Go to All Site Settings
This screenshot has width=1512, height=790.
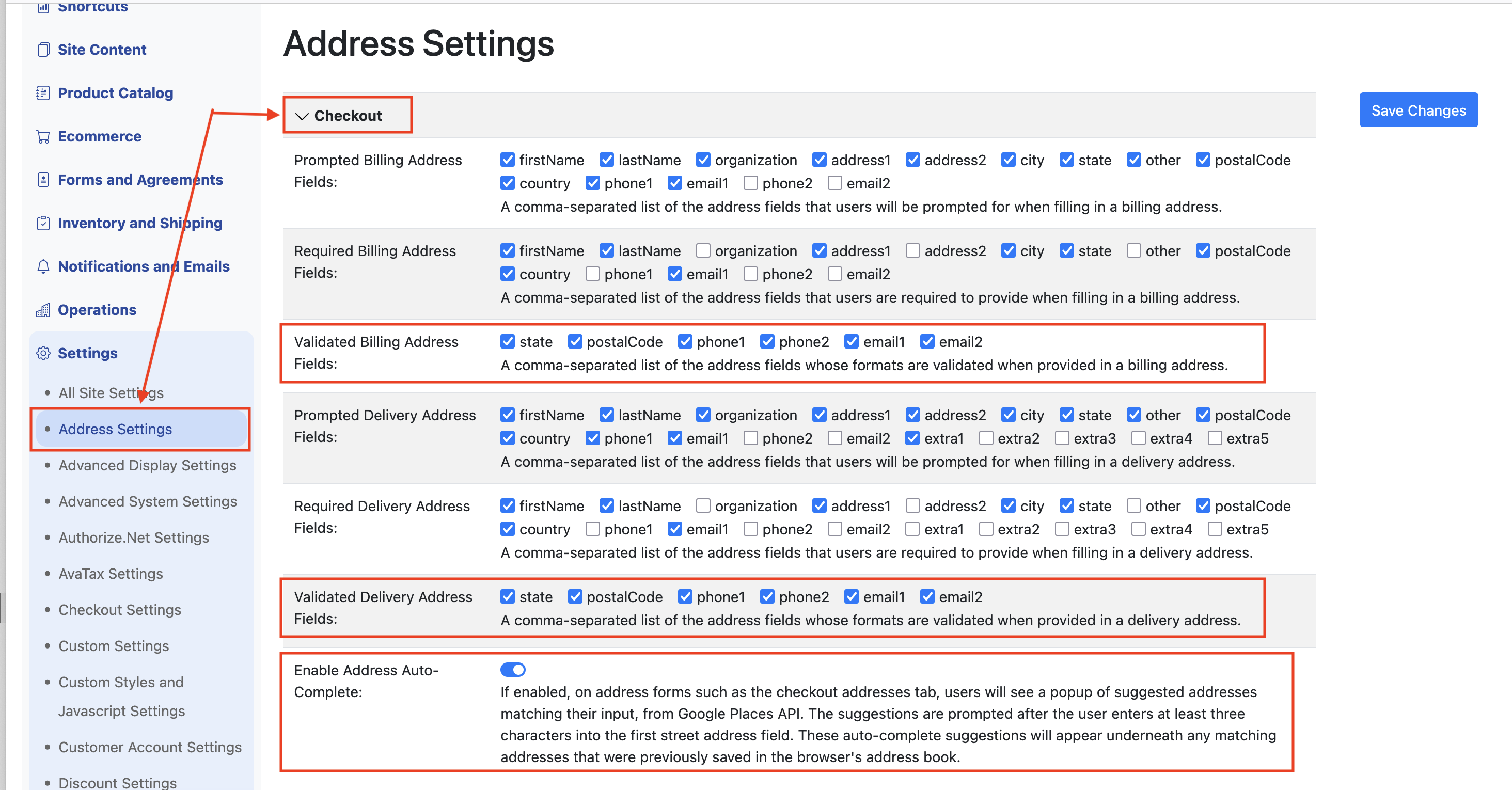(x=111, y=393)
